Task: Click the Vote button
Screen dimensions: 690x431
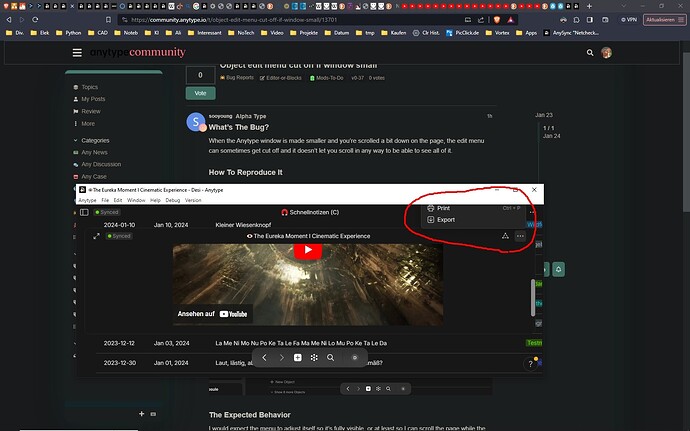Action: click(x=200, y=93)
